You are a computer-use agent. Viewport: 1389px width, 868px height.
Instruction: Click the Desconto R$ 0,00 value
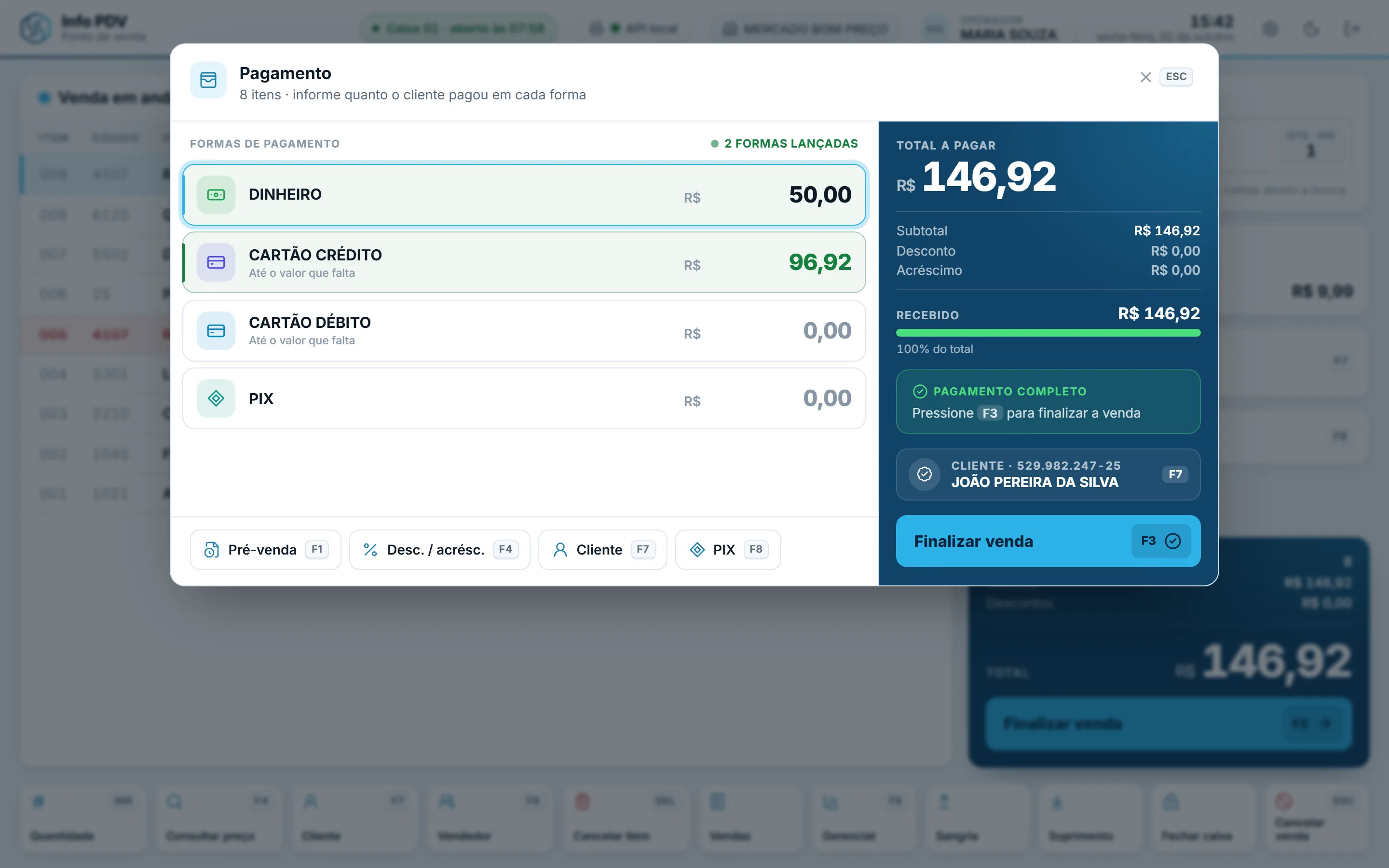1175,251
